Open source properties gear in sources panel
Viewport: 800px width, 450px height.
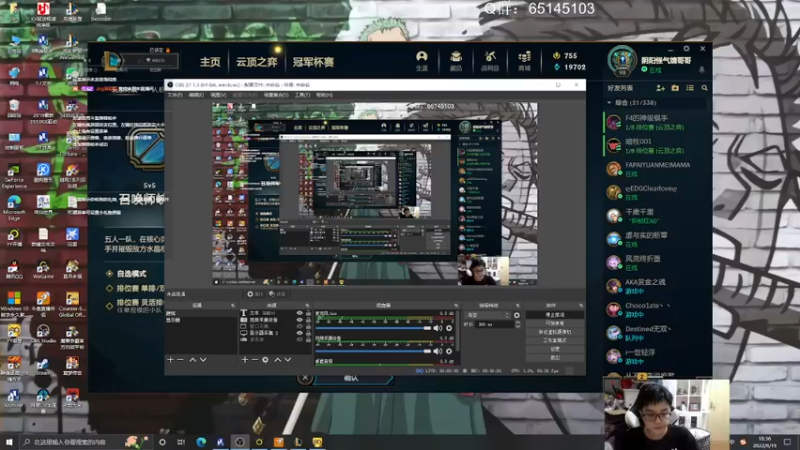265,360
